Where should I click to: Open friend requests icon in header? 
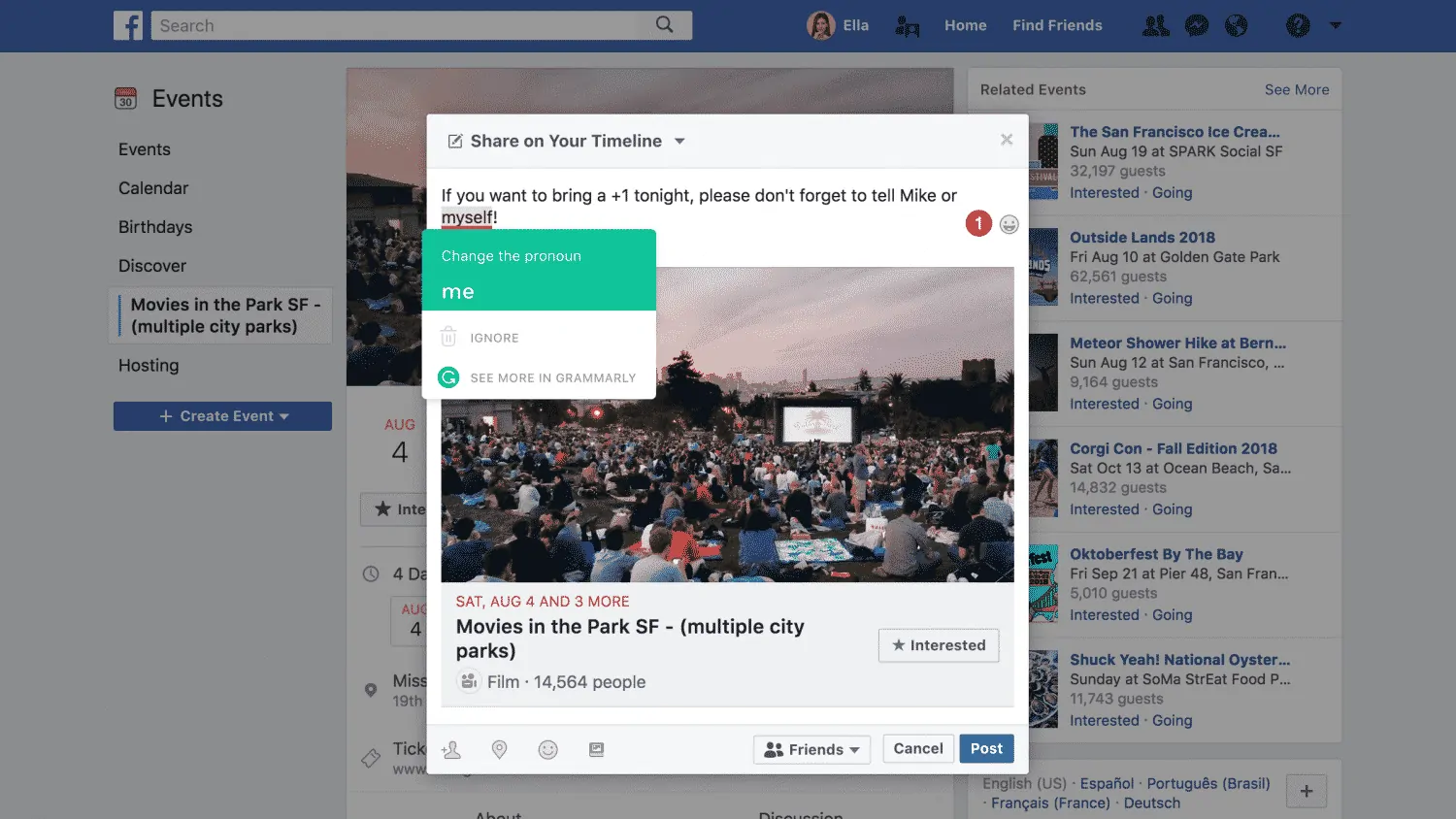coord(1155,25)
